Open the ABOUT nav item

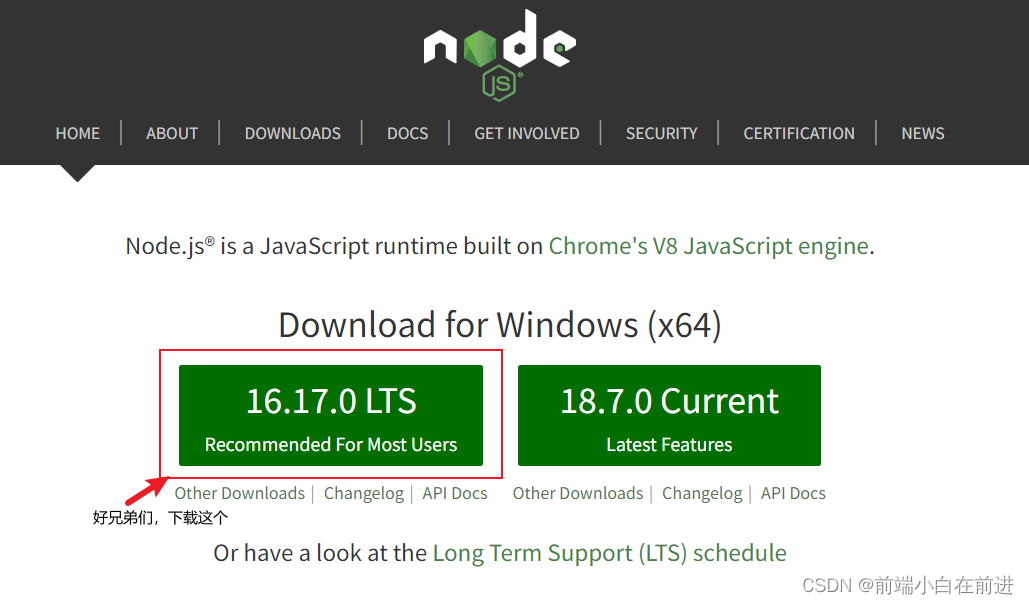pos(172,133)
